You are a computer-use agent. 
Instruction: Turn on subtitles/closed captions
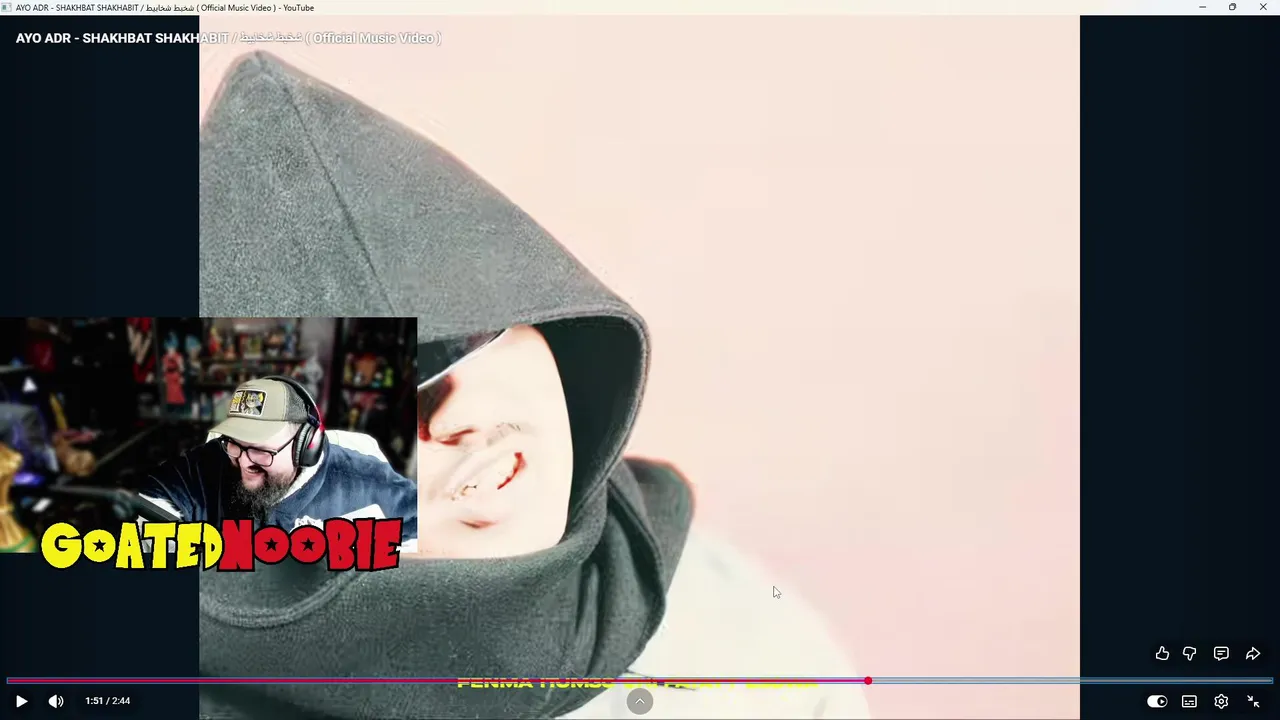point(1189,701)
